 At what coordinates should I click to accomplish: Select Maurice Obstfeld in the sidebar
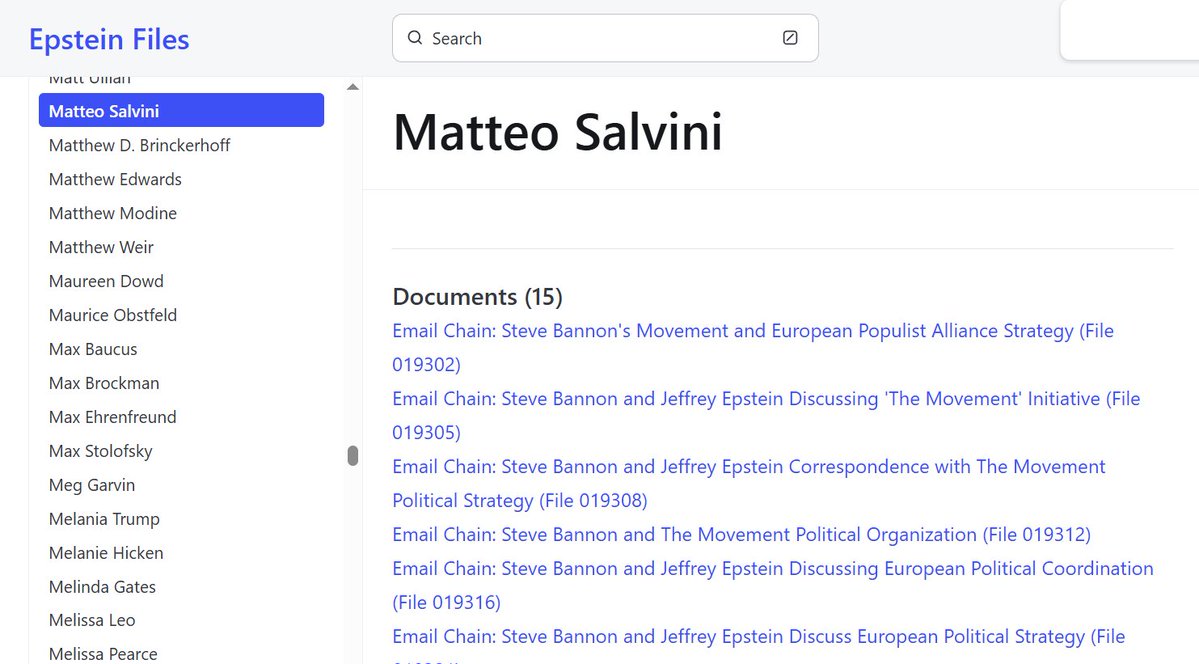(x=112, y=315)
